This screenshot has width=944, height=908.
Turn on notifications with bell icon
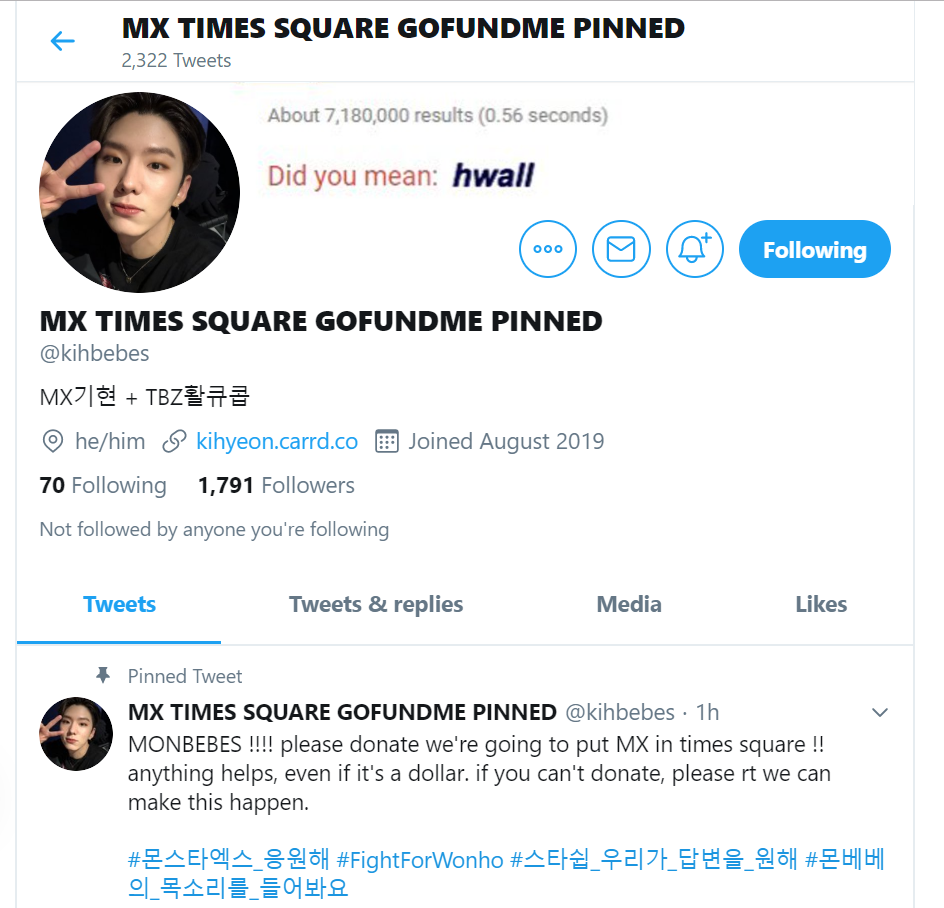click(x=695, y=249)
